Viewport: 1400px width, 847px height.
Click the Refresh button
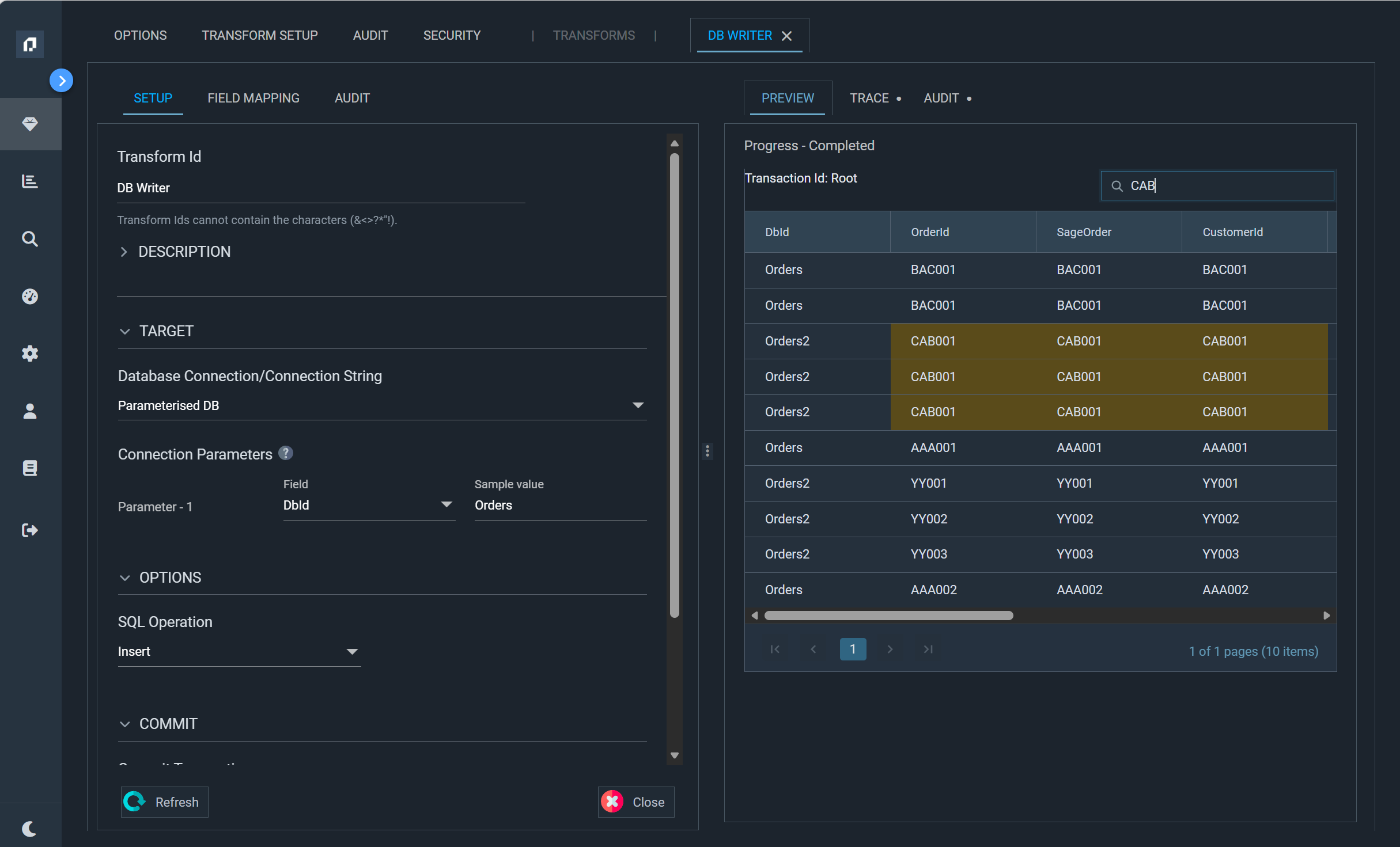click(165, 802)
